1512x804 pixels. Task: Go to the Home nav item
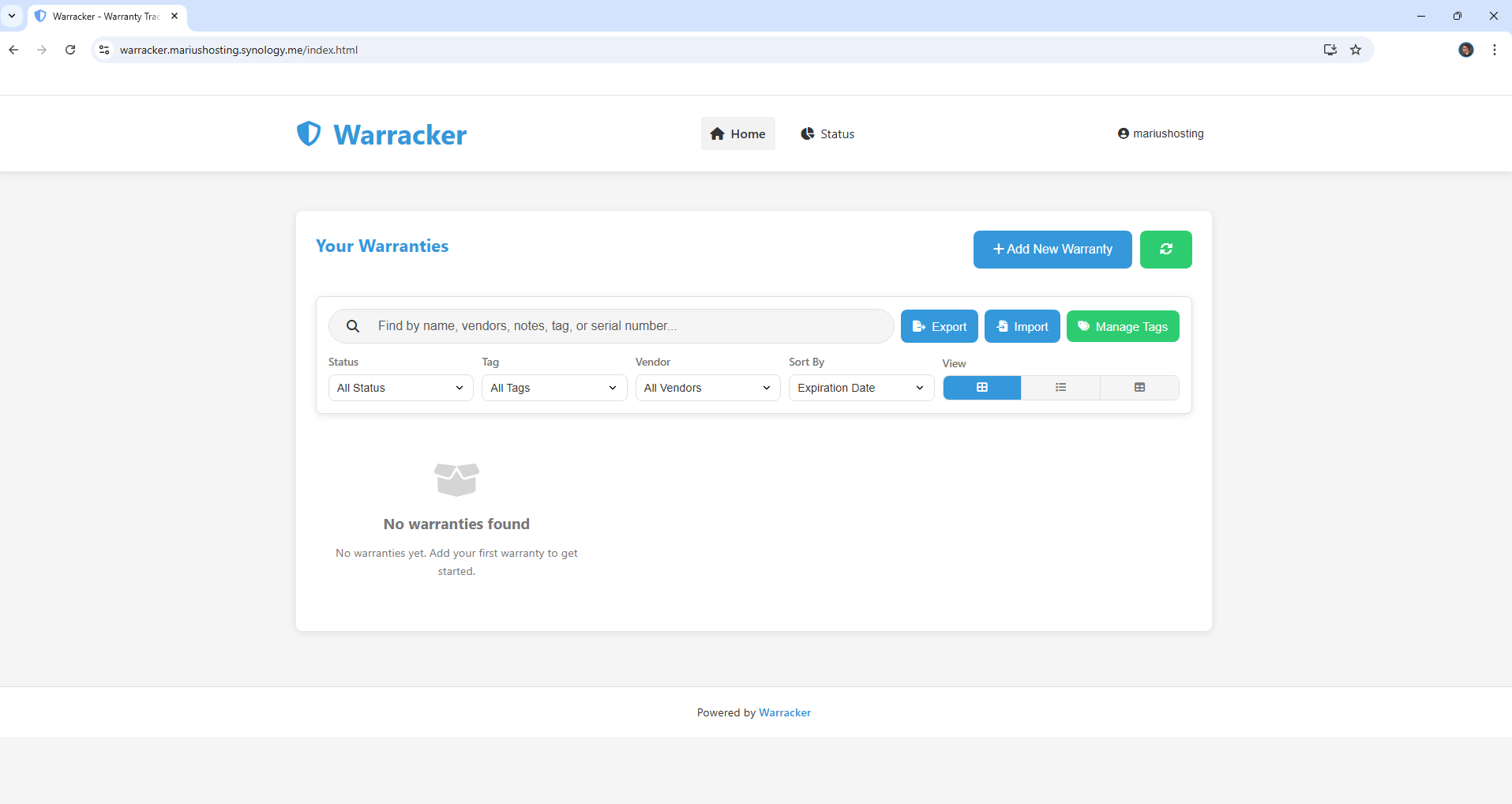738,133
